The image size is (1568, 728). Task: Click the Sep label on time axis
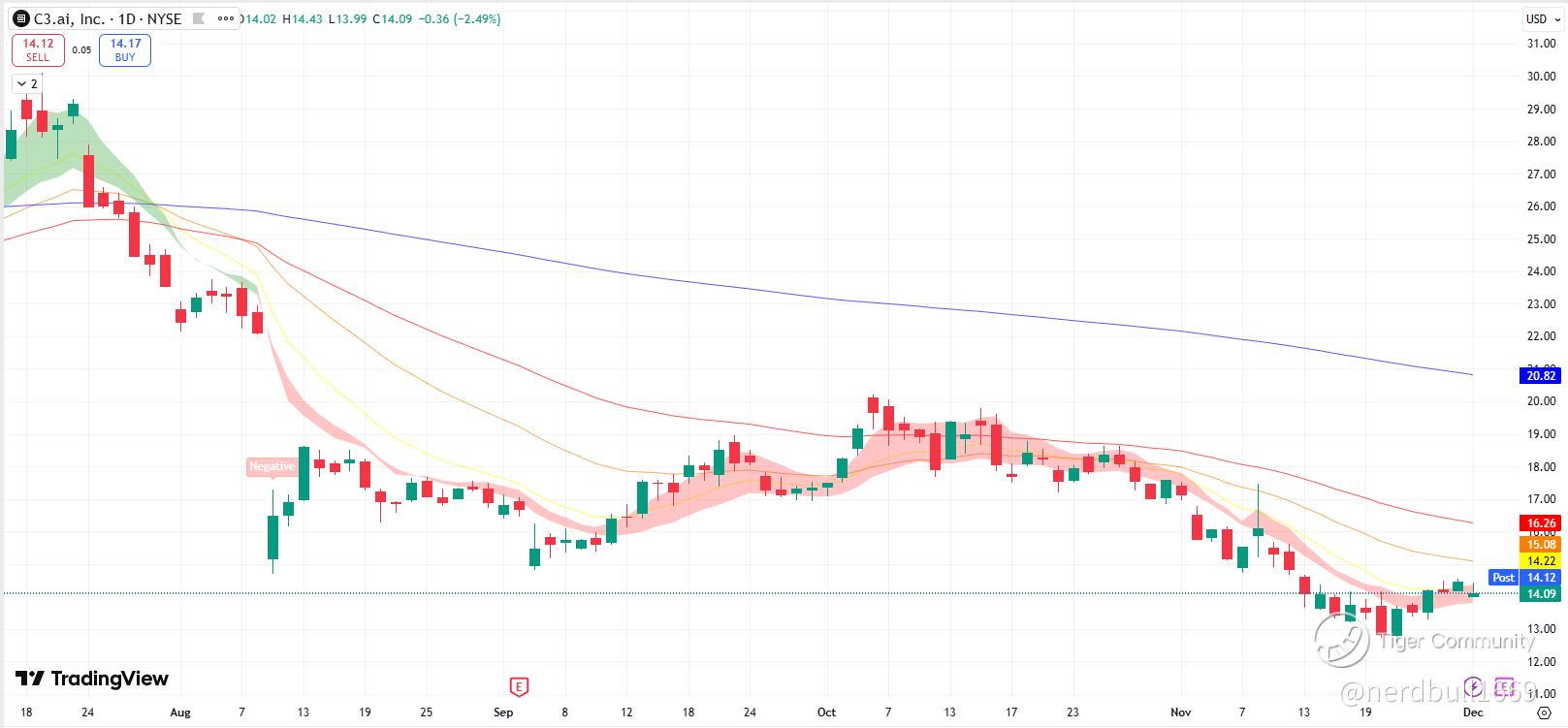(x=503, y=712)
